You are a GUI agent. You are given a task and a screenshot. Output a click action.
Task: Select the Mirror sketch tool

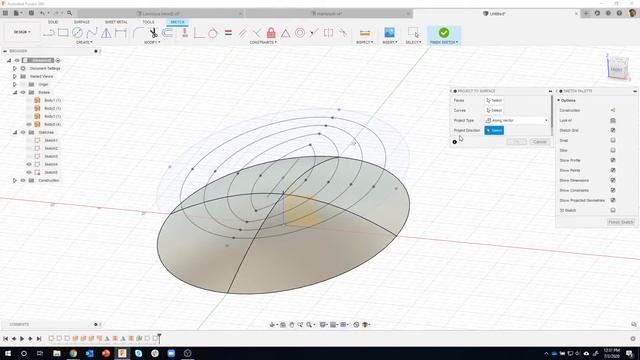click(106, 33)
